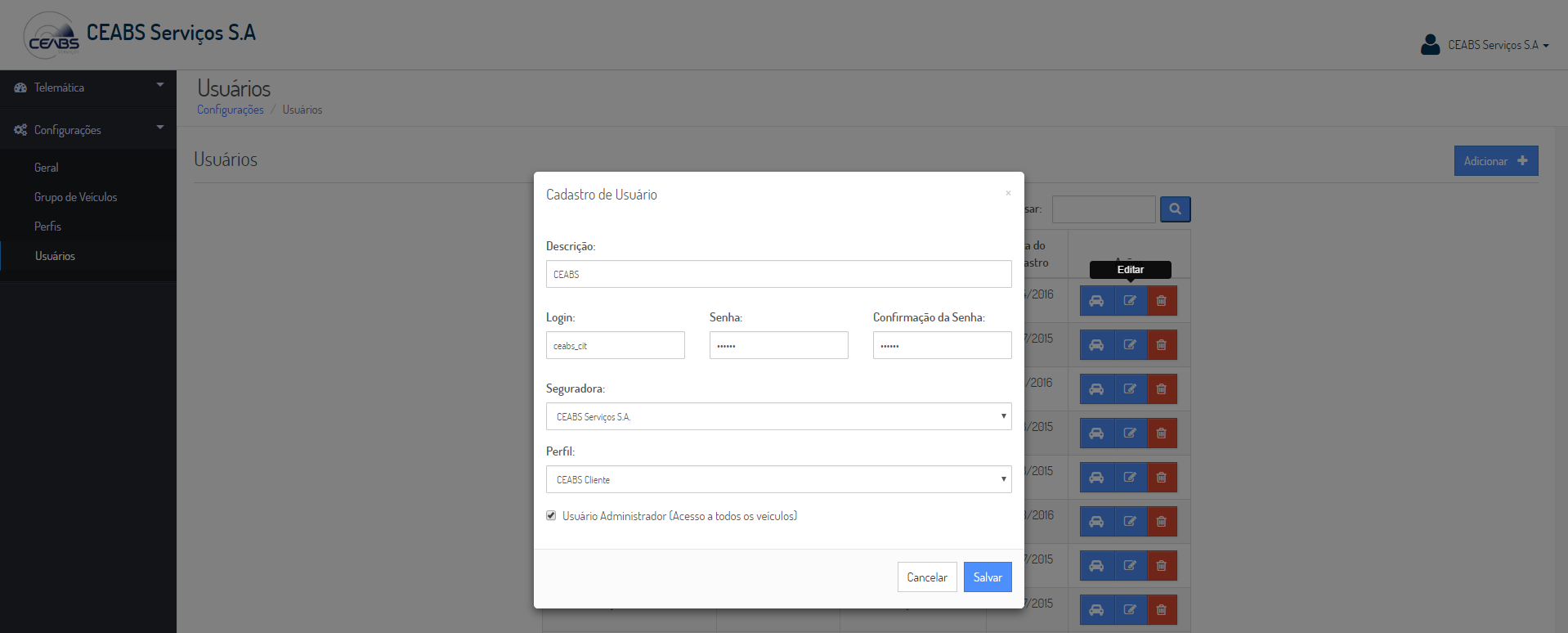Click the CEABS Serviços S.A header title

(x=171, y=33)
